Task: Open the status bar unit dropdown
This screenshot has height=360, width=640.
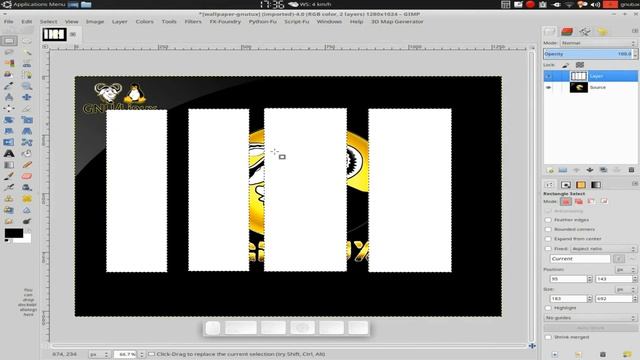Action: tap(99, 354)
